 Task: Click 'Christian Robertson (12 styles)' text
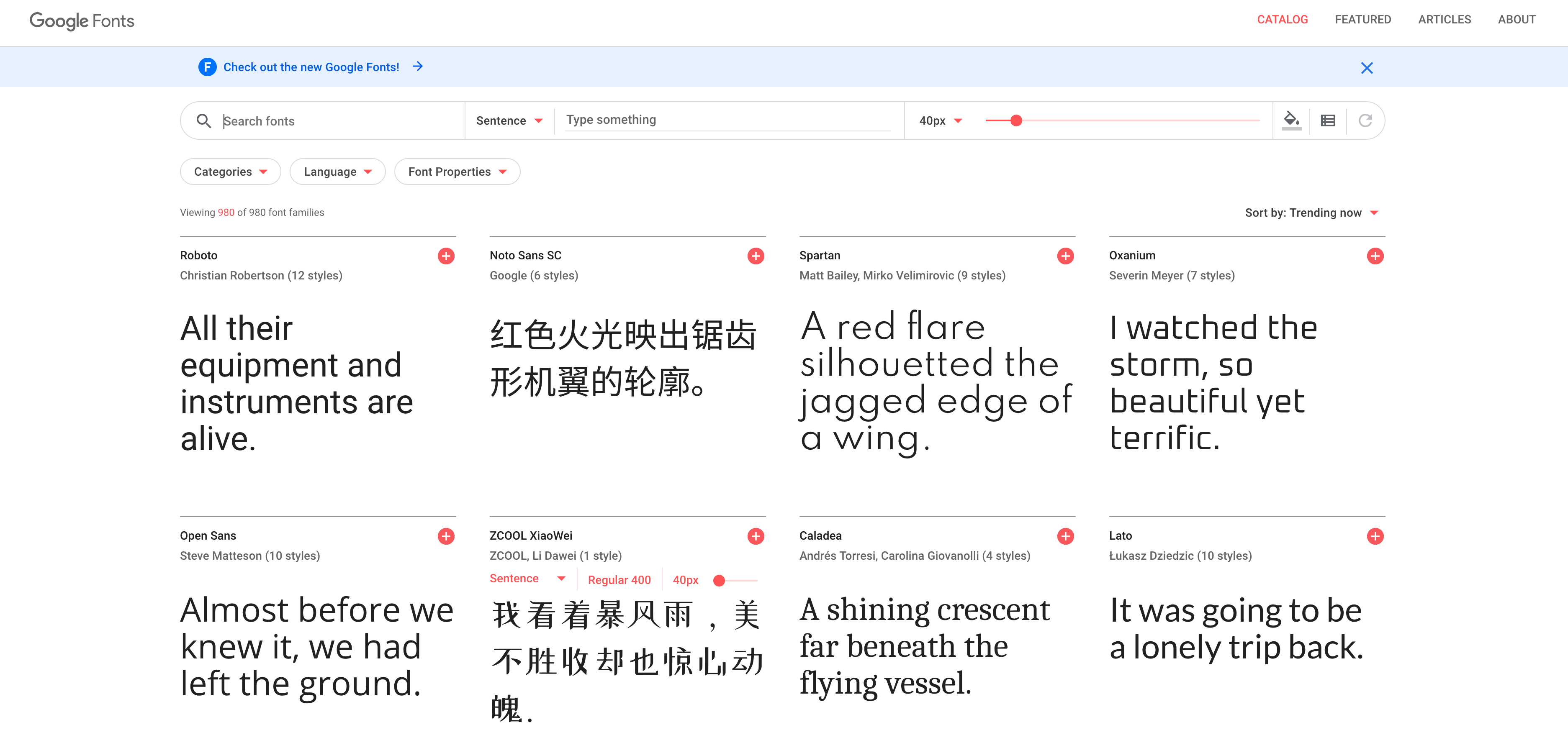pyautogui.click(x=261, y=276)
